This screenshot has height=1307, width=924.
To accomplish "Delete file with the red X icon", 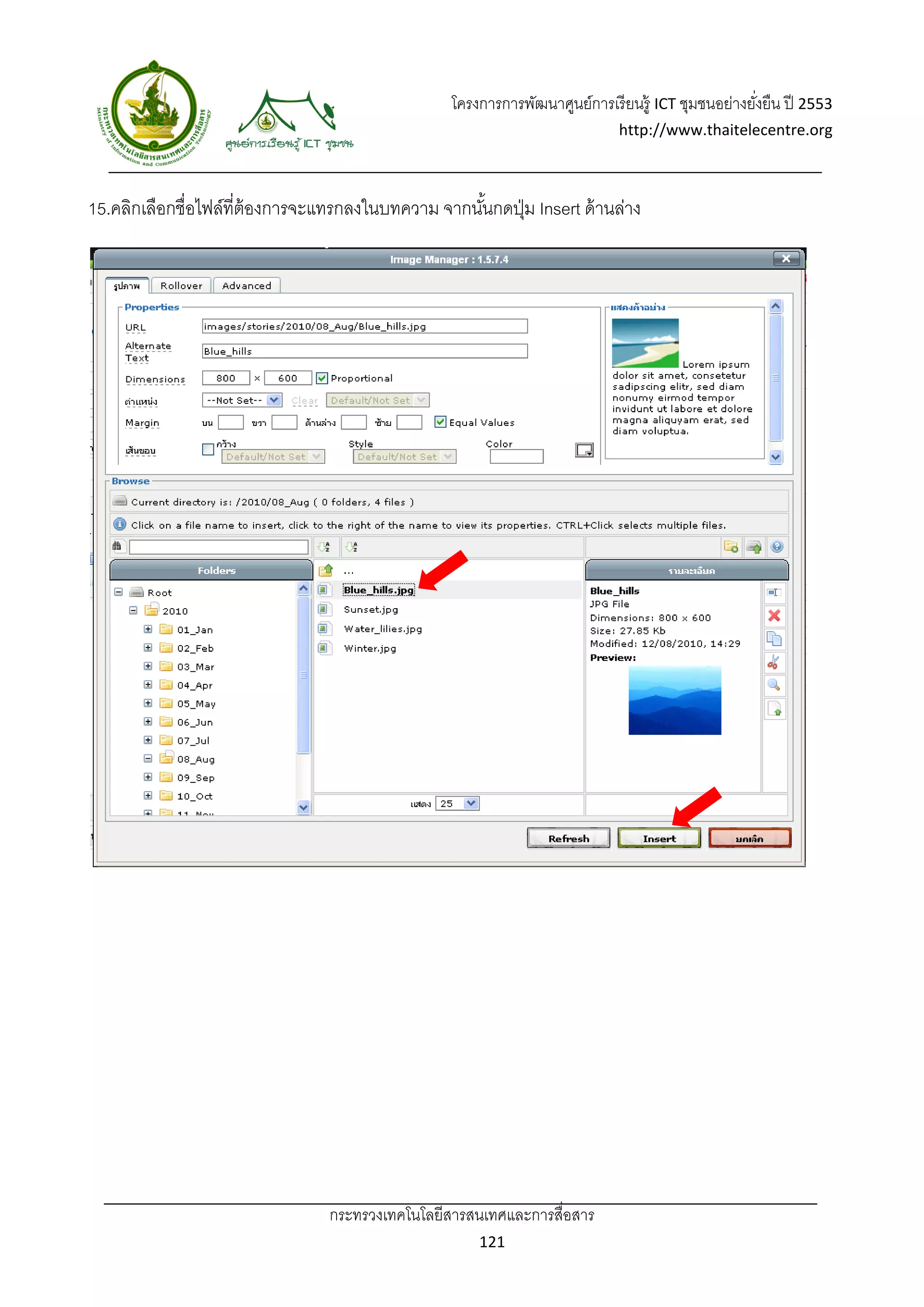I will pyautogui.click(x=774, y=616).
